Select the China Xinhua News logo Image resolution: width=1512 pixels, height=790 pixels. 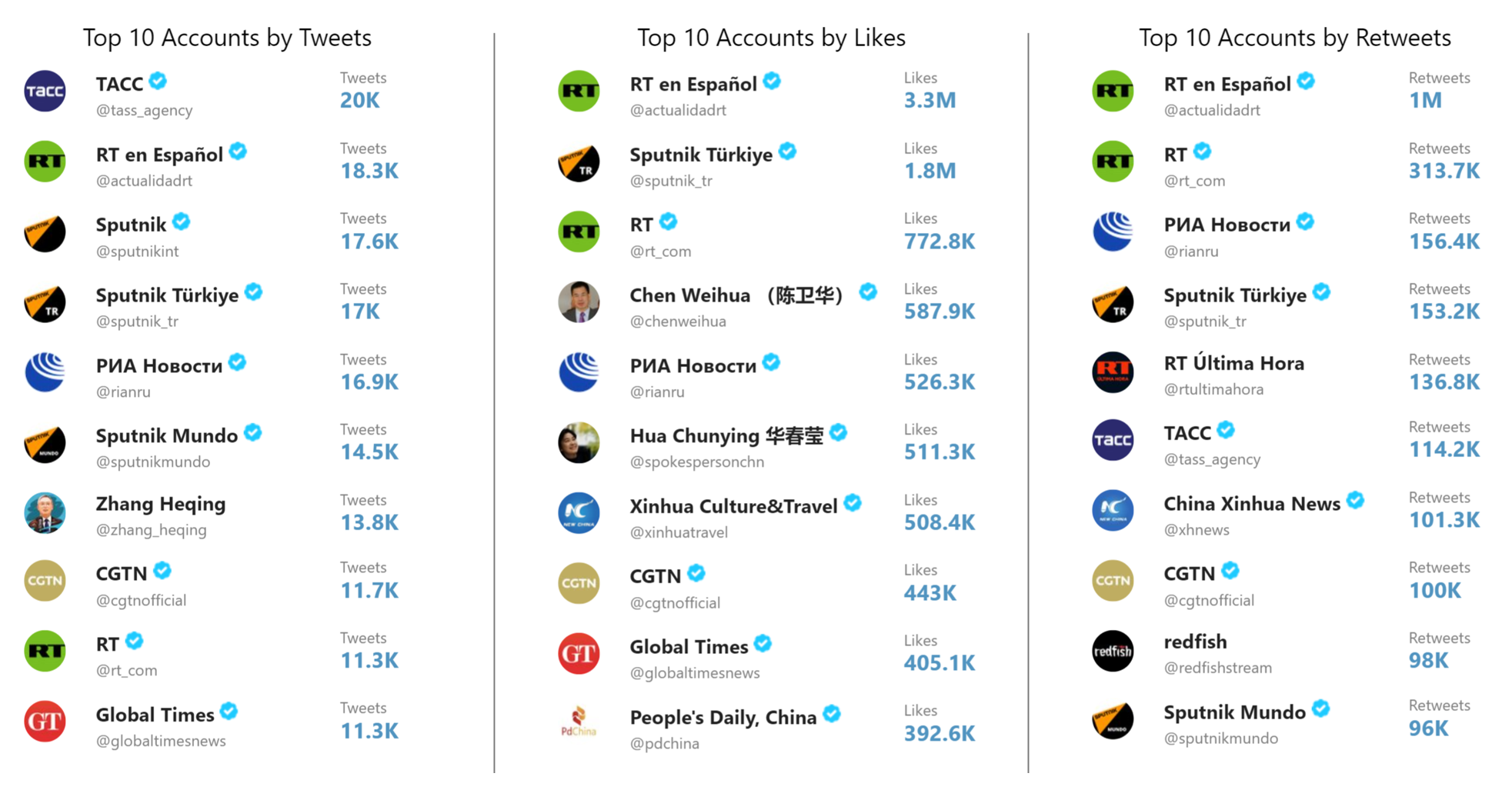click(x=1113, y=511)
